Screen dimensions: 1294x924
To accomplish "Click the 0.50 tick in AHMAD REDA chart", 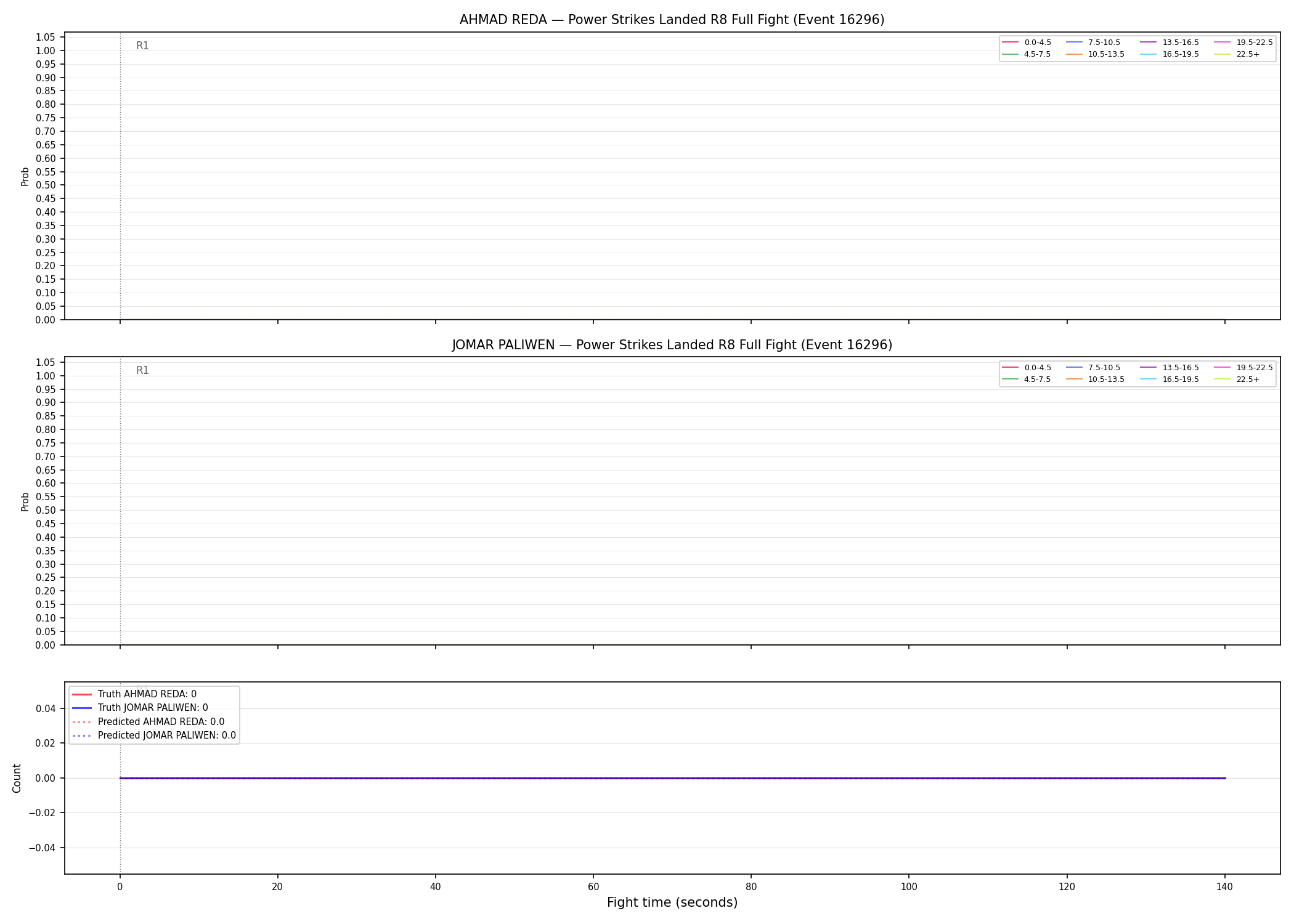I will [x=46, y=185].
